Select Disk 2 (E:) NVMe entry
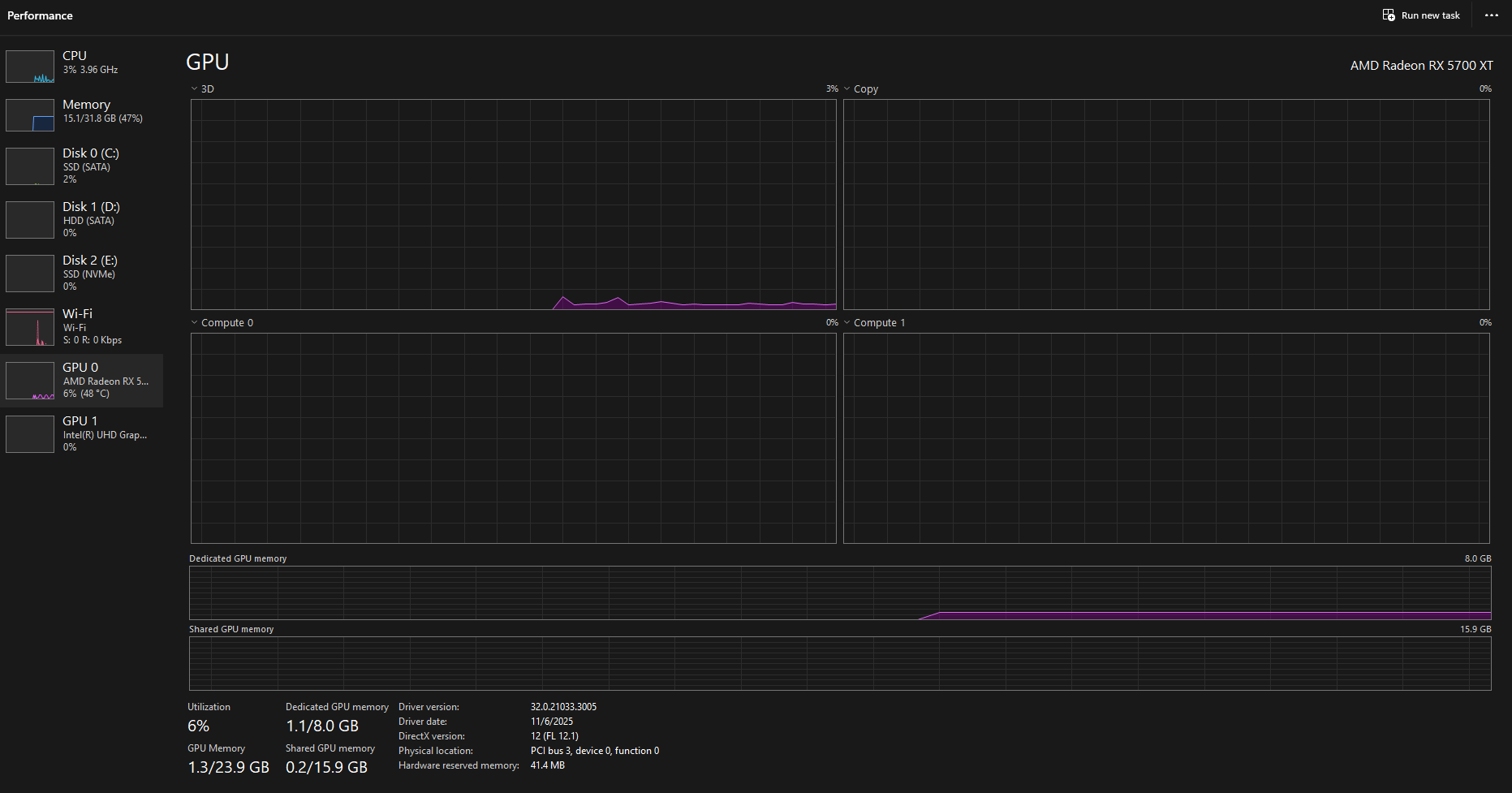This screenshot has width=1512, height=793. click(x=81, y=273)
